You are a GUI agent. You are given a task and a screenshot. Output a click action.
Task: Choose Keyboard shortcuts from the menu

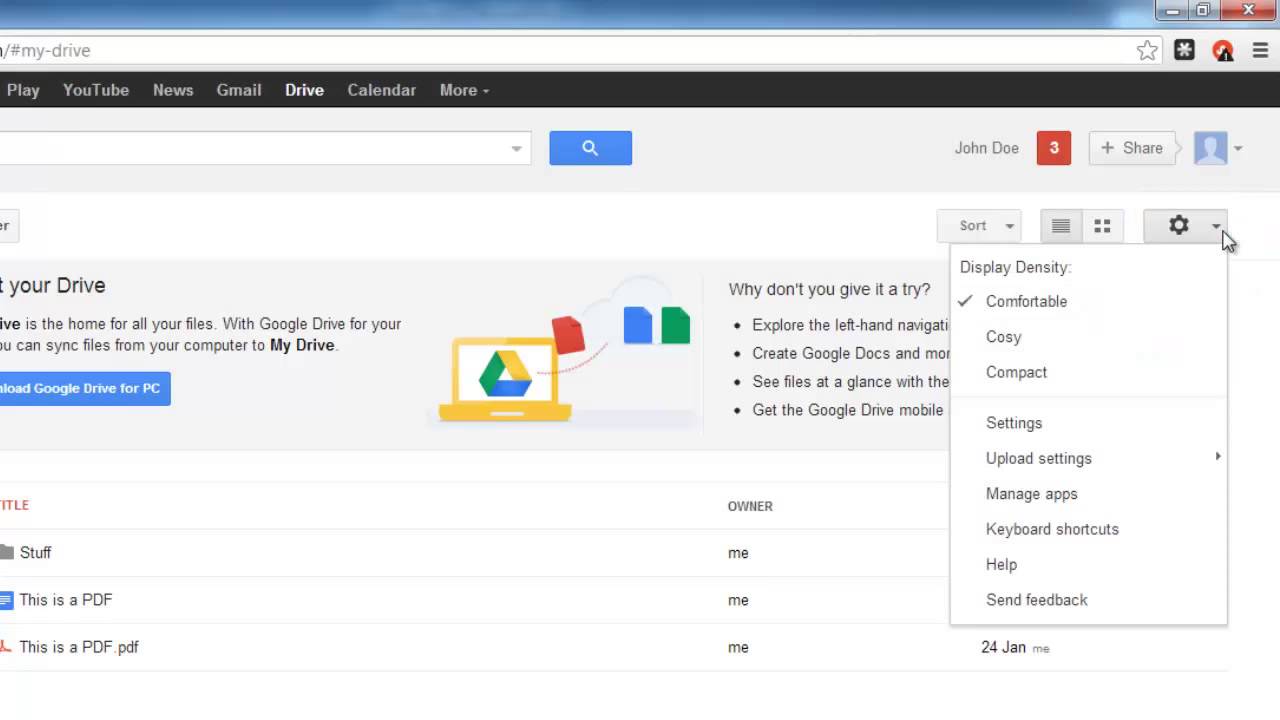pyautogui.click(x=1052, y=529)
